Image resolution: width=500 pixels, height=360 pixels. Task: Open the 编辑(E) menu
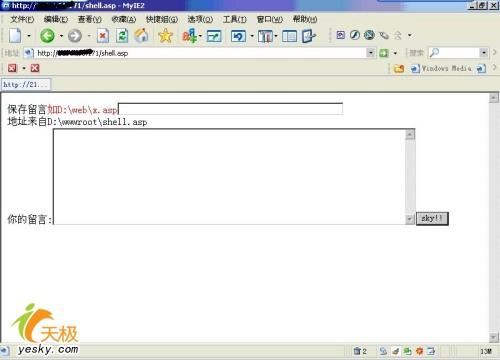[56, 20]
